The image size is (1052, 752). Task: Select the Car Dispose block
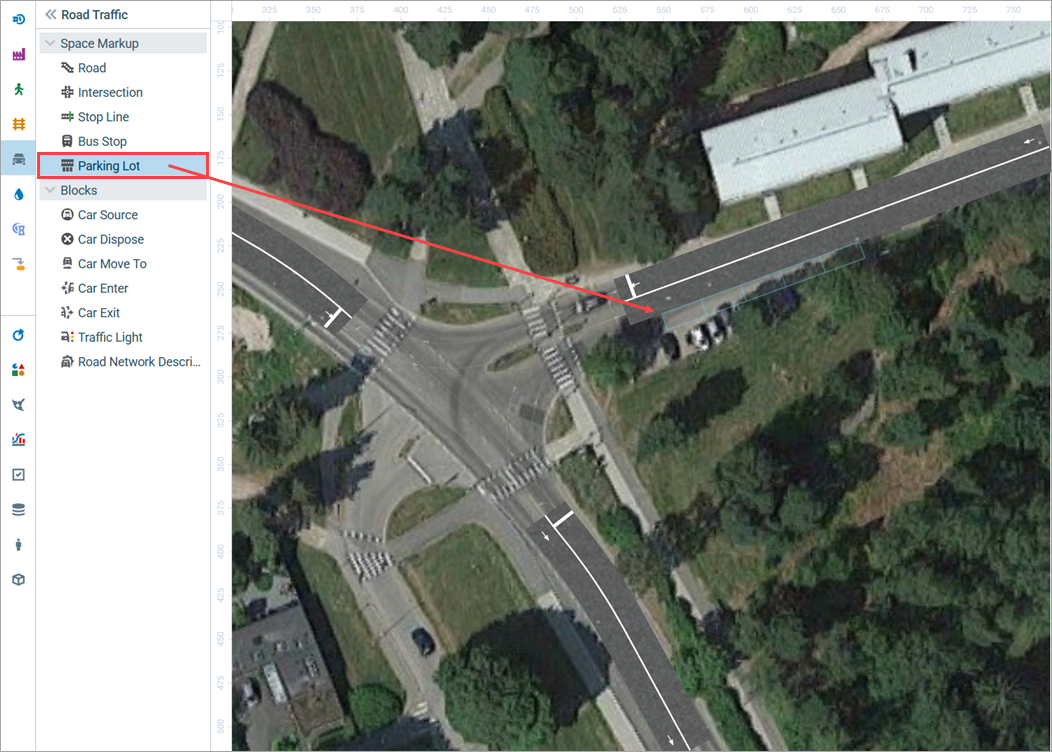tap(102, 239)
